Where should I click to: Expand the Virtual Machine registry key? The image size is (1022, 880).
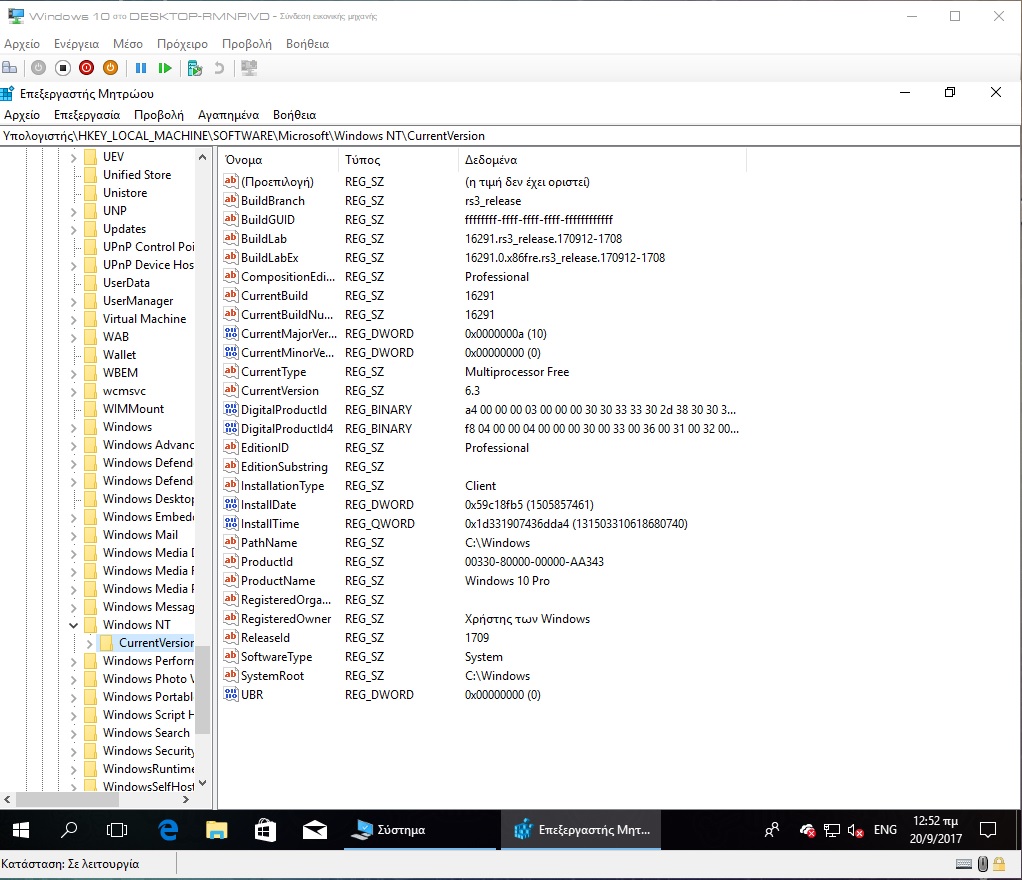(x=73, y=319)
